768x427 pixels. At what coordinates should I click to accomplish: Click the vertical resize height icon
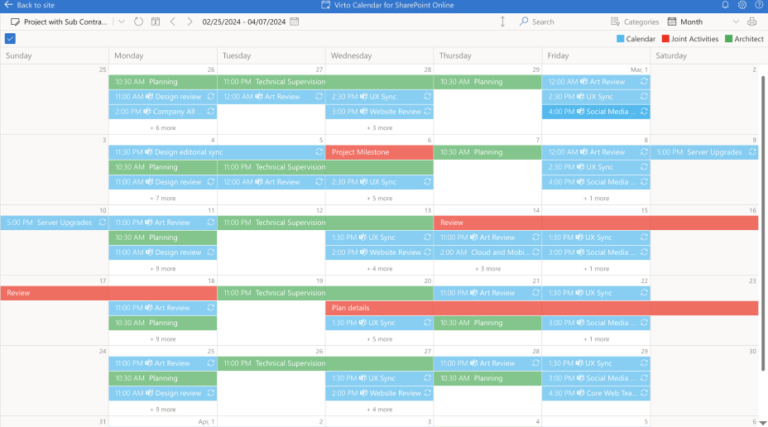[x=502, y=21]
